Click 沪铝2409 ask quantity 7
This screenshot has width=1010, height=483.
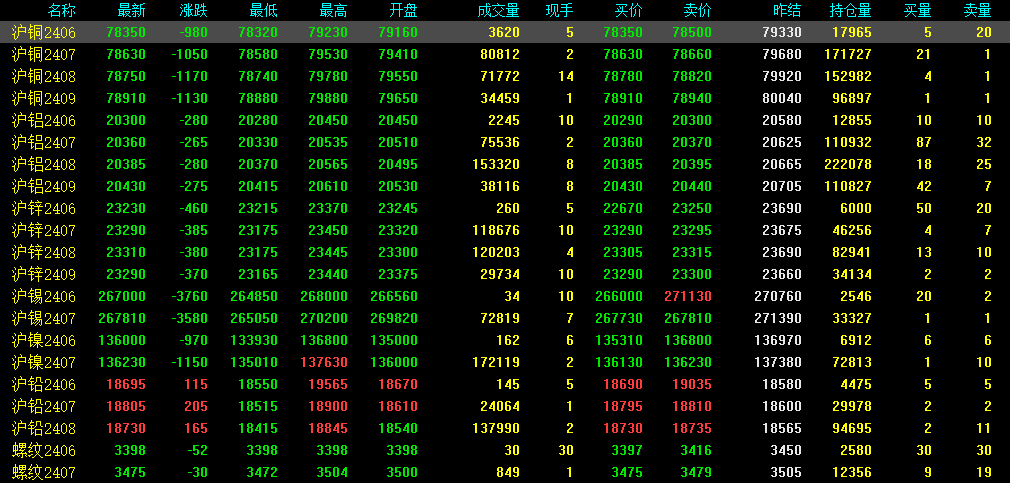pyautogui.click(x=987, y=187)
